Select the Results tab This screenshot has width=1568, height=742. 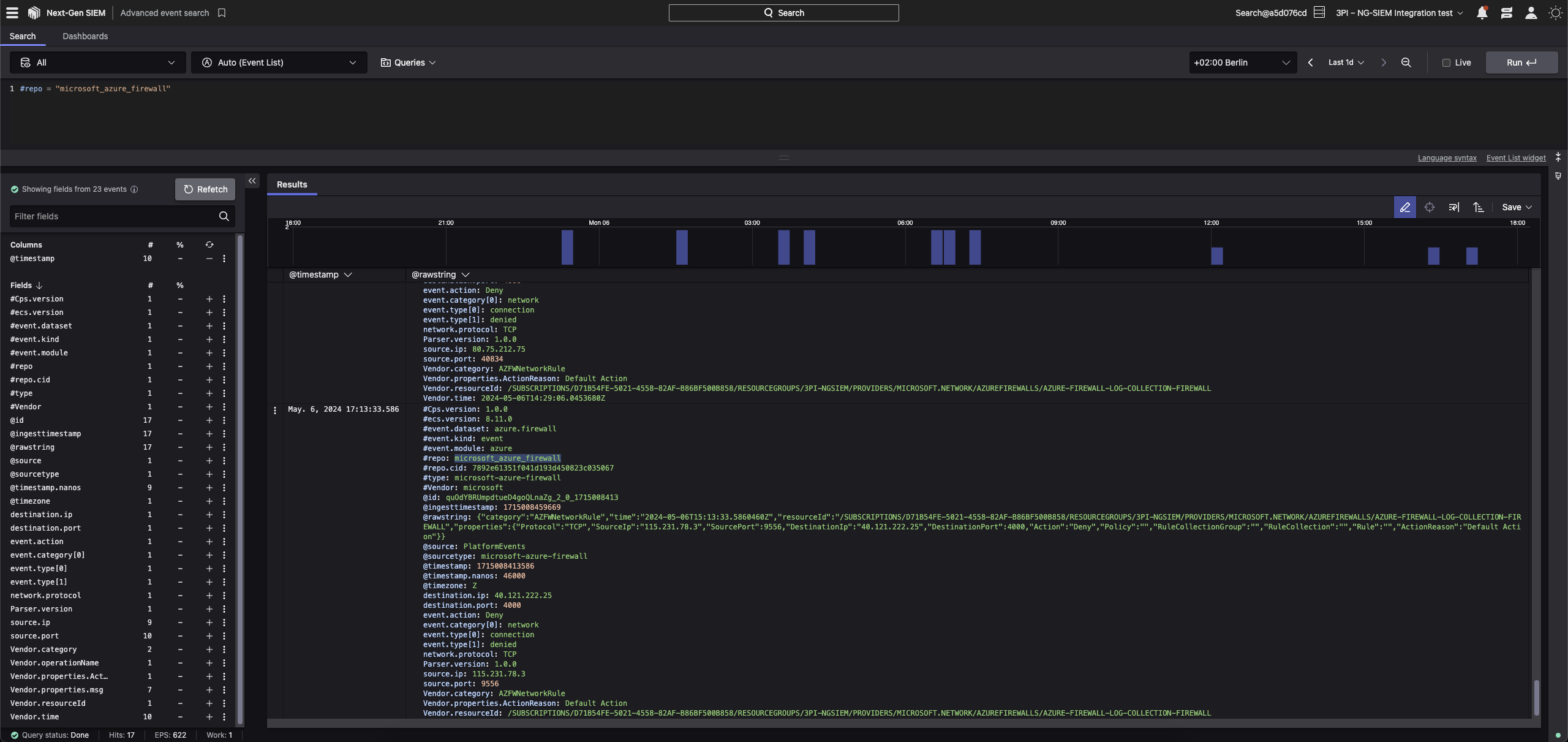292,184
